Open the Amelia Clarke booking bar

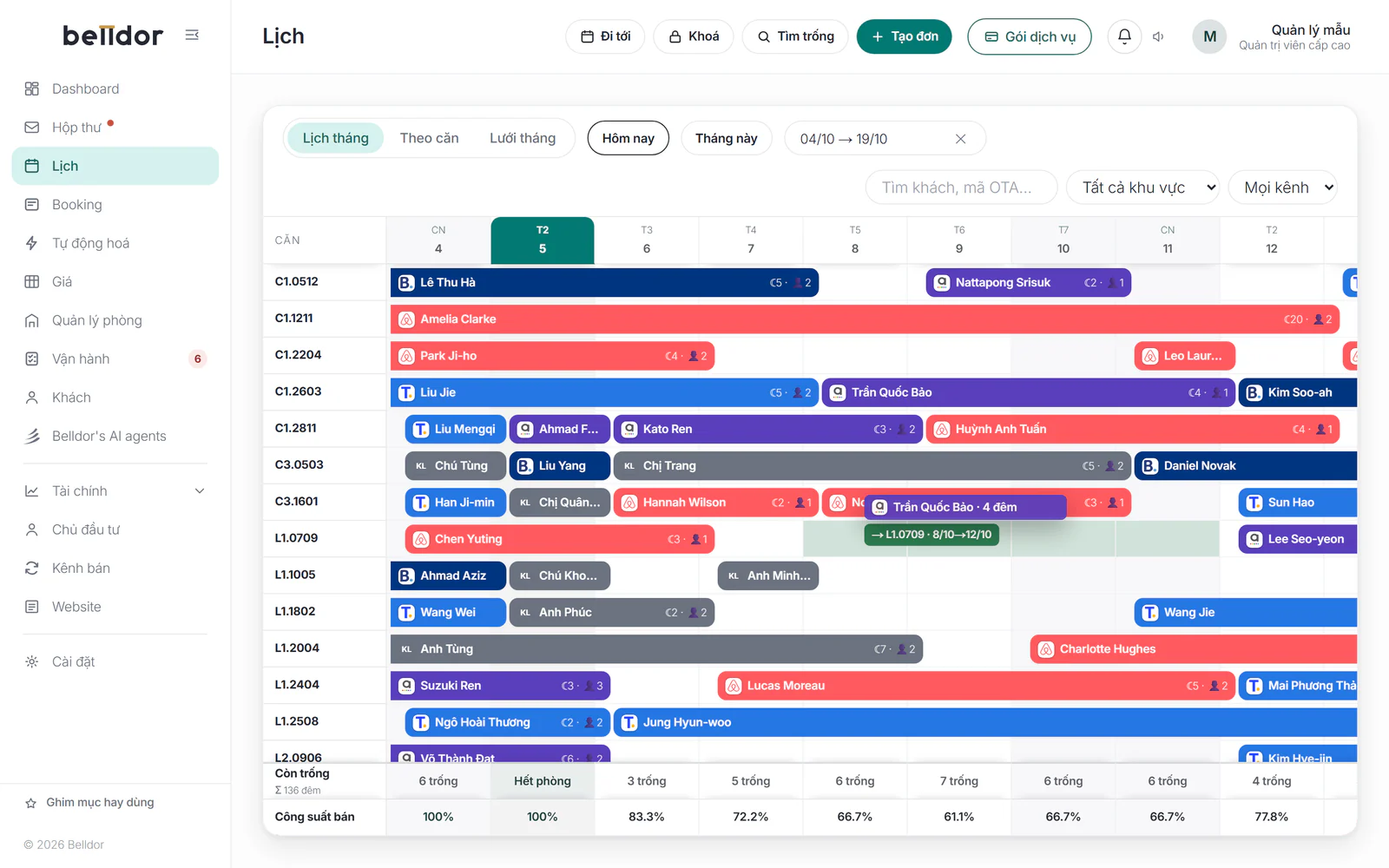pos(865,319)
